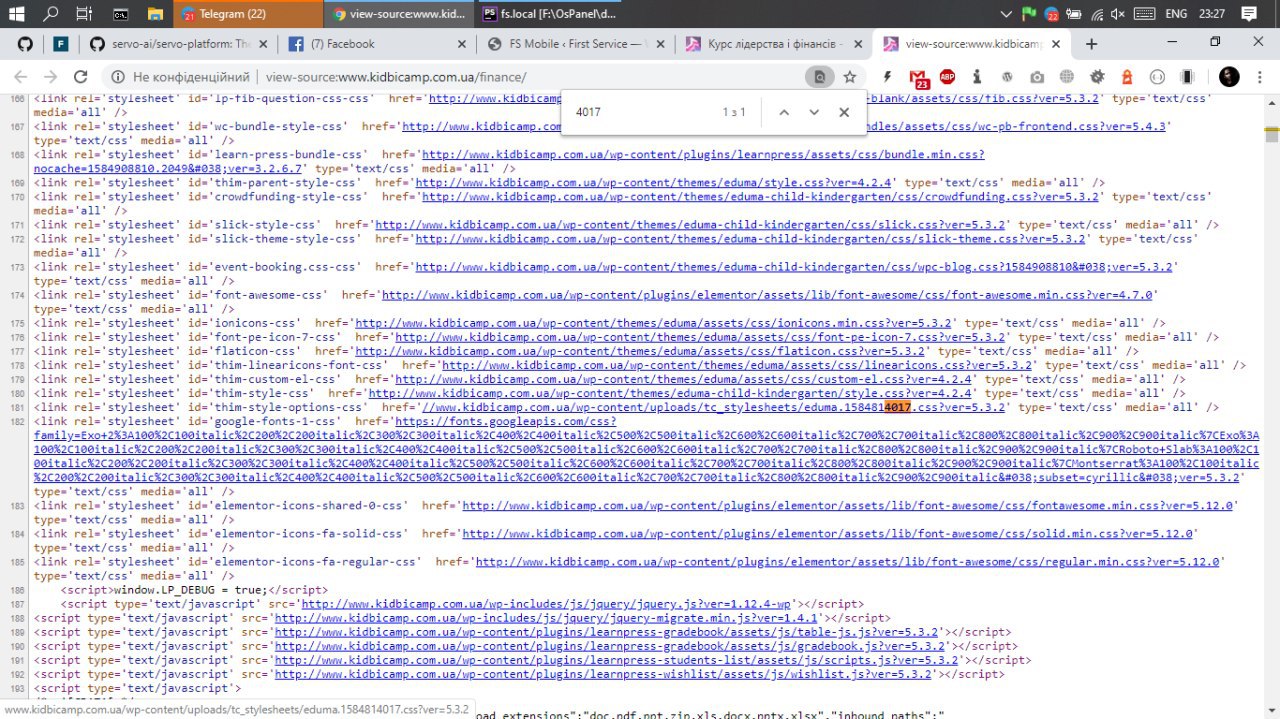
Task: Reload the current page
Action: pyautogui.click(x=81, y=77)
